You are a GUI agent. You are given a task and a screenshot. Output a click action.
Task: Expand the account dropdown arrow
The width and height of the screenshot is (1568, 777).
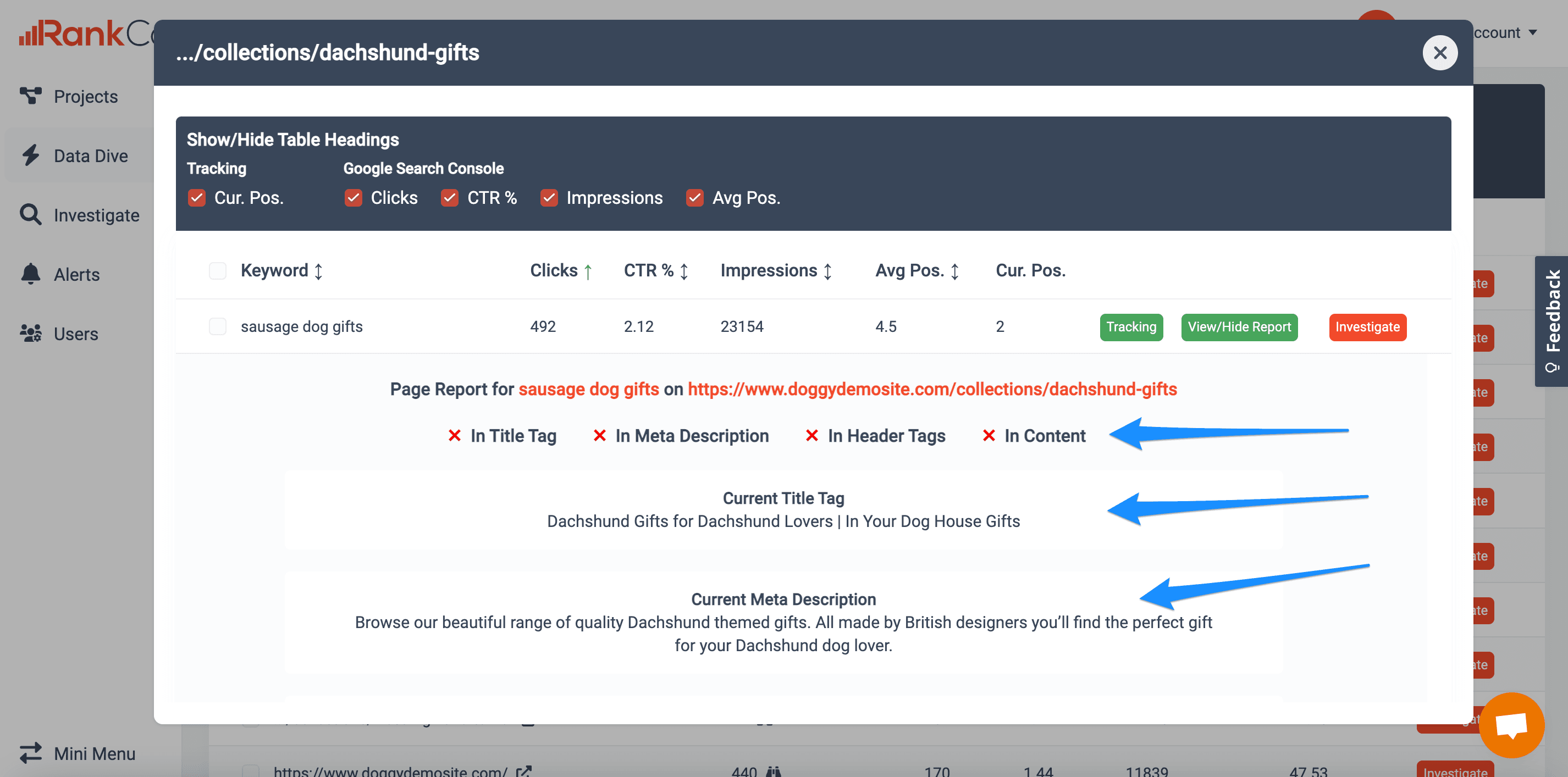pos(1533,32)
